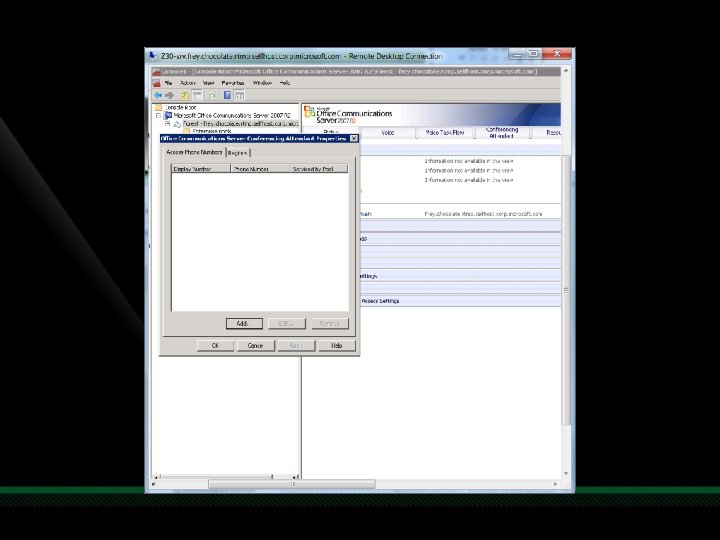Click the Edit... button in the dialog
Screen dimensions: 720x540
coord(287,324)
